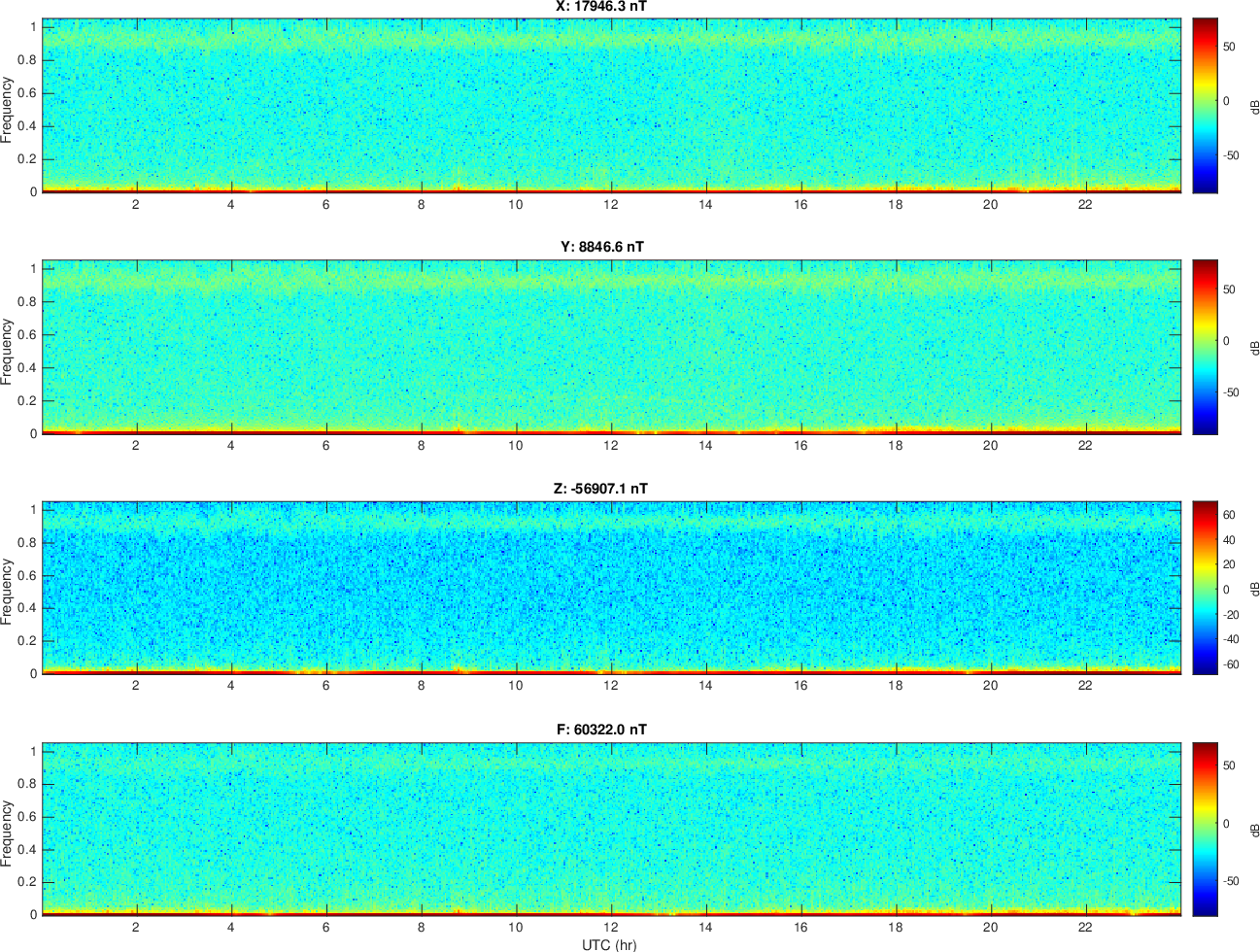Select the Z component spectrogram plot
Screen dimensions: 1260x952
[x=612, y=588]
